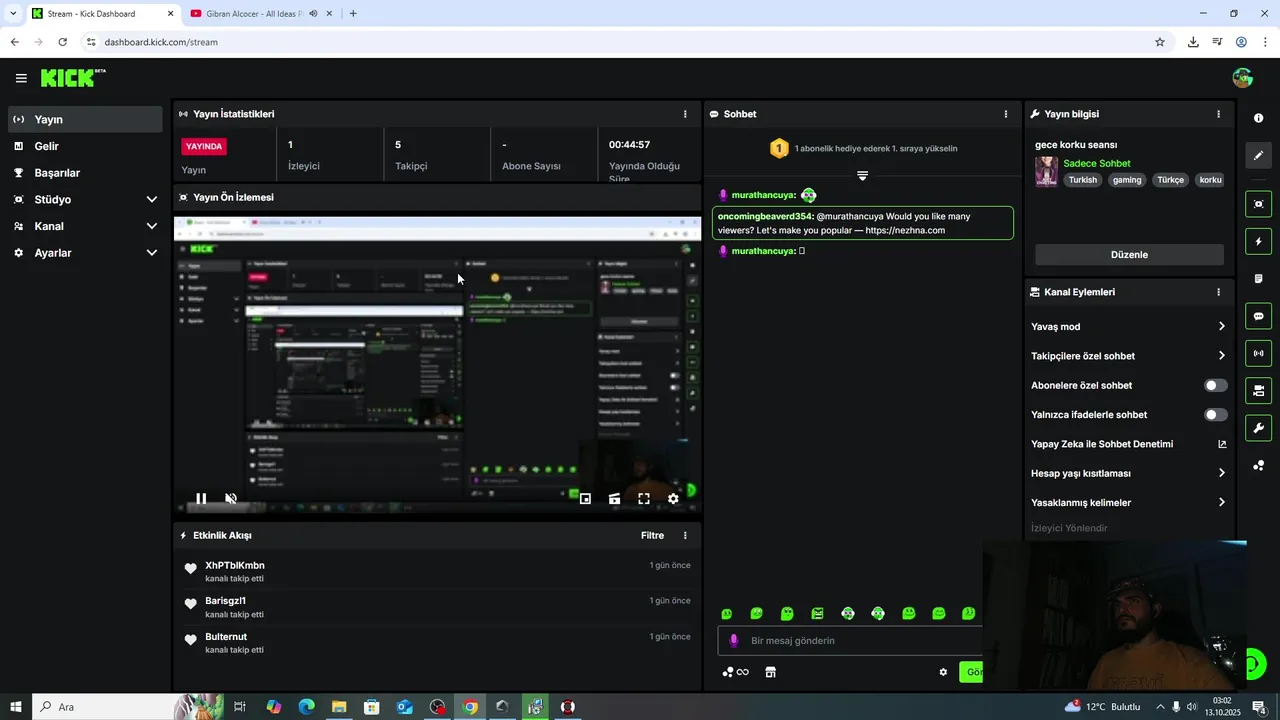Open Windows Start menu
The image size is (1280, 720).
pyautogui.click(x=15, y=707)
